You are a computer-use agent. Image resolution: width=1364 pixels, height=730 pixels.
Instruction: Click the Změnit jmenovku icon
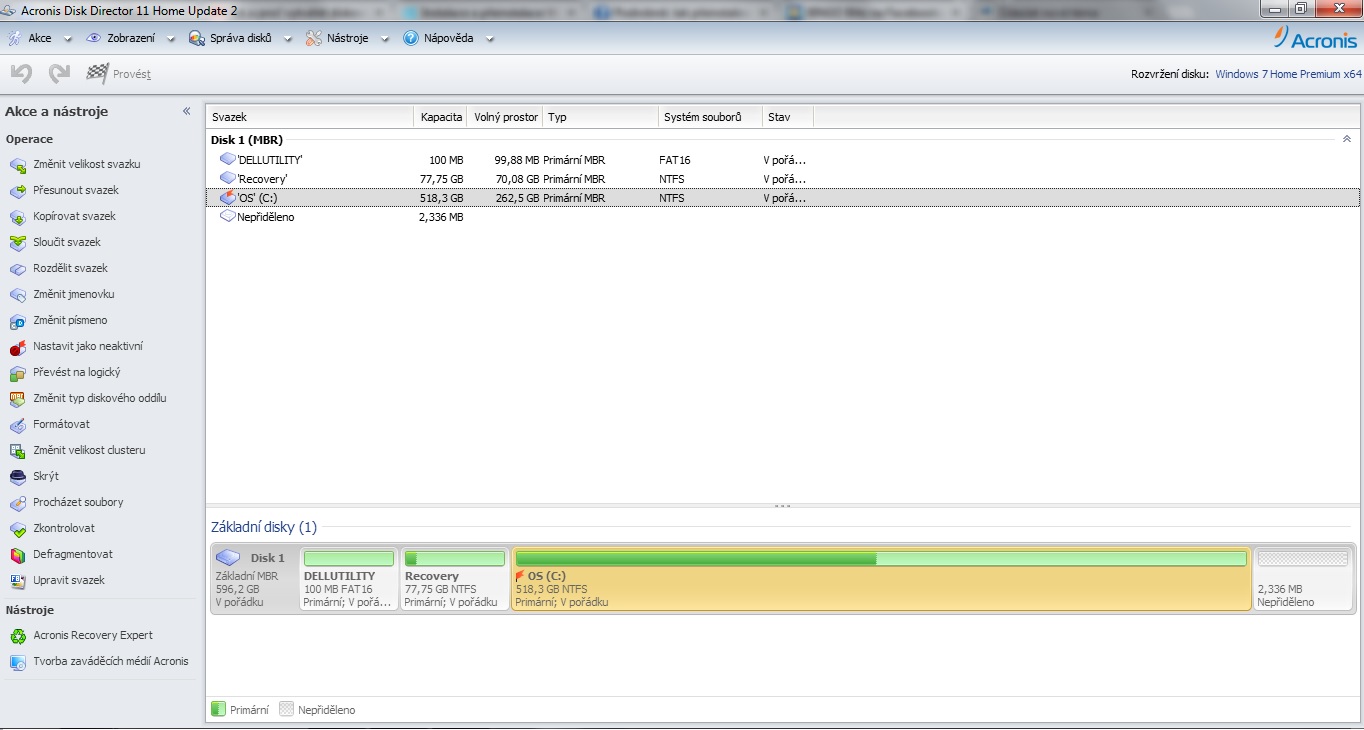pyautogui.click(x=17, y=295)
